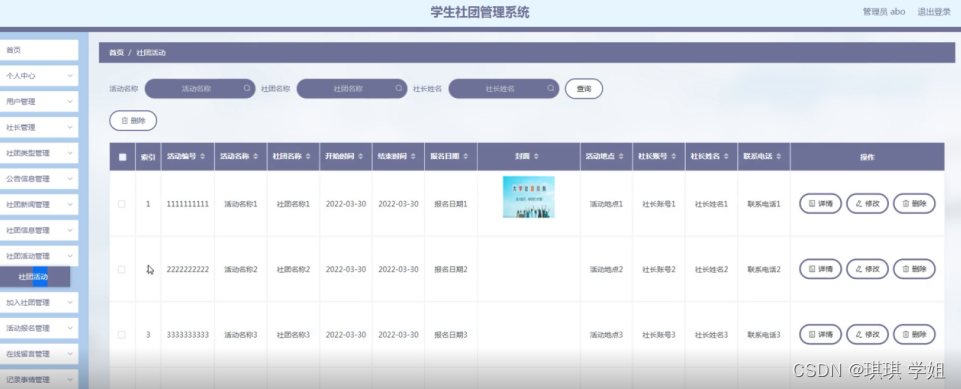Image resolution: width=961 pixels, height=389 pixels.
Task: Click search icon in 社长姓名 field
Action: pyautogui.click(x=551, y=88)
